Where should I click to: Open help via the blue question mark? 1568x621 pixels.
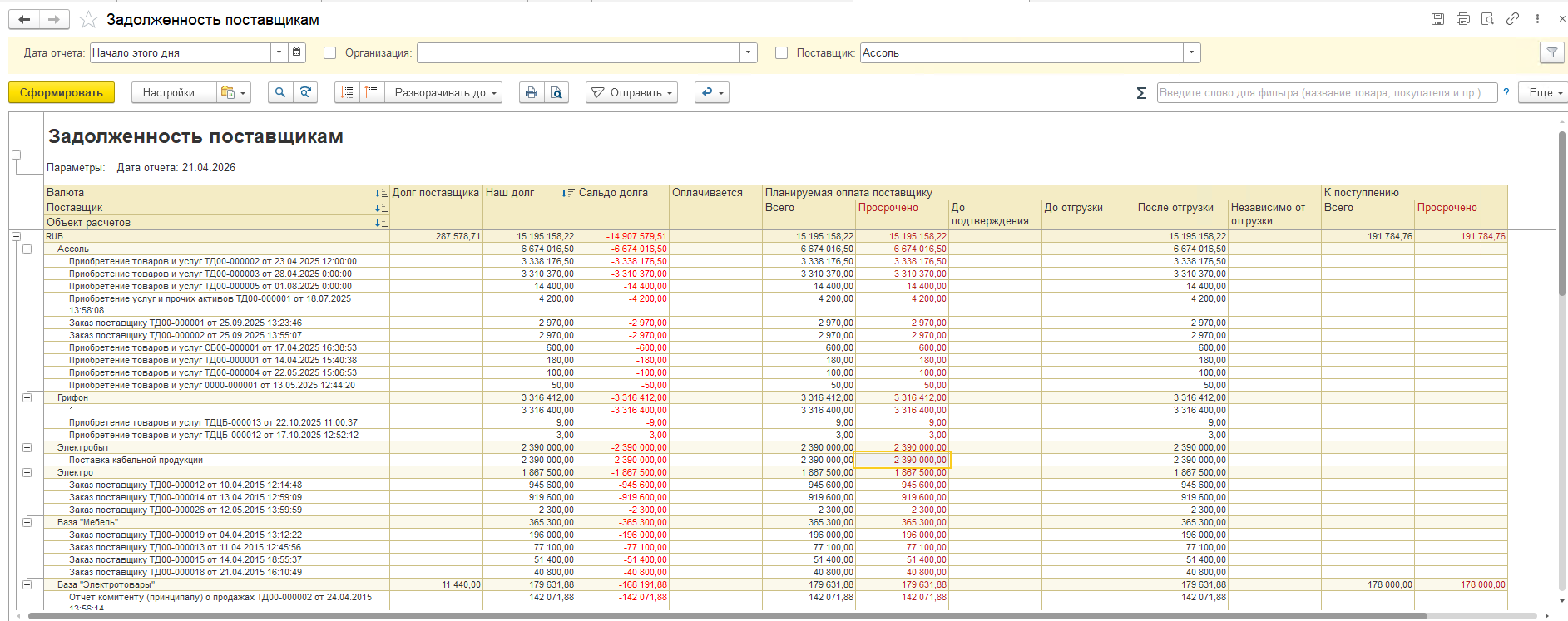click(1506, 93)
